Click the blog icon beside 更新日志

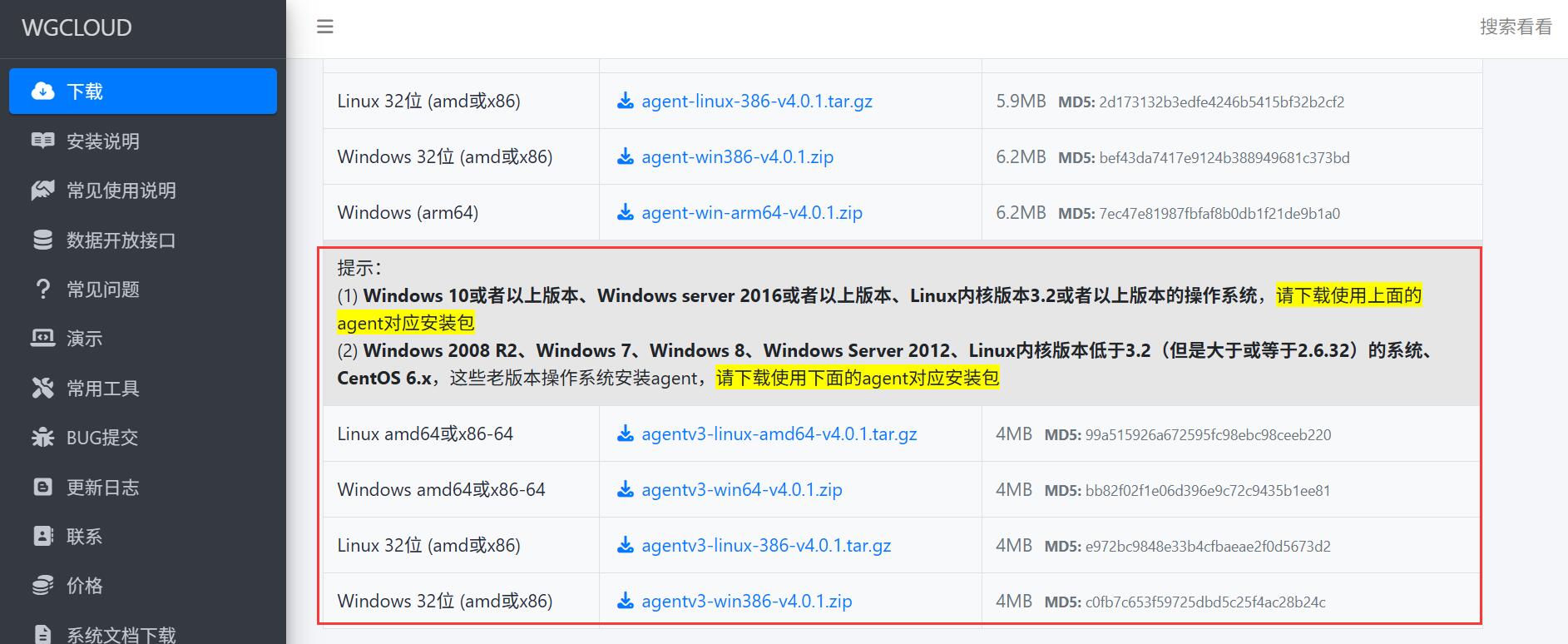(42, 487)
